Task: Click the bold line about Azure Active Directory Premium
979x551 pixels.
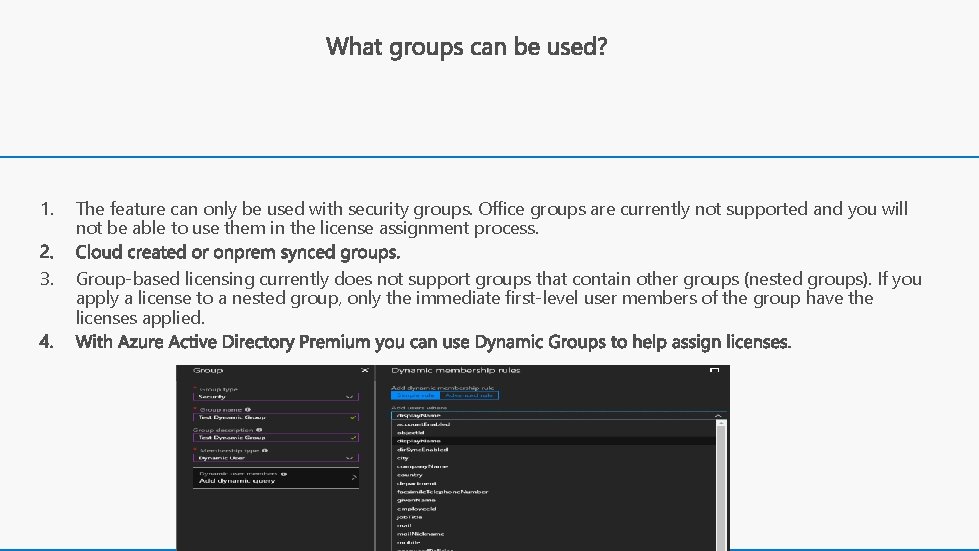Action: [x=433, y=342]
